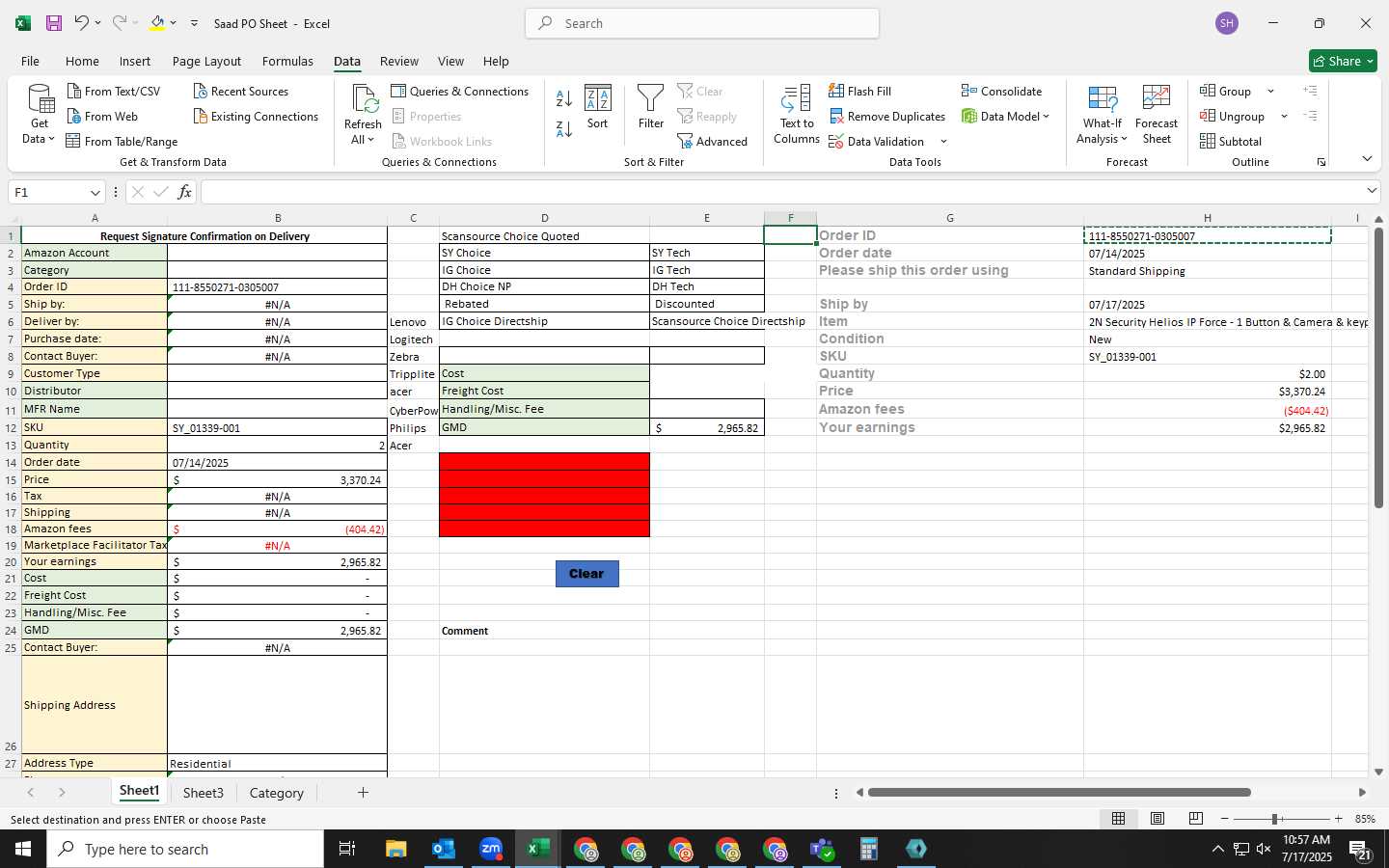Screen dimensions: 1389x868
Task: Create a Forecast Sheet
Action: (1157, 115)
